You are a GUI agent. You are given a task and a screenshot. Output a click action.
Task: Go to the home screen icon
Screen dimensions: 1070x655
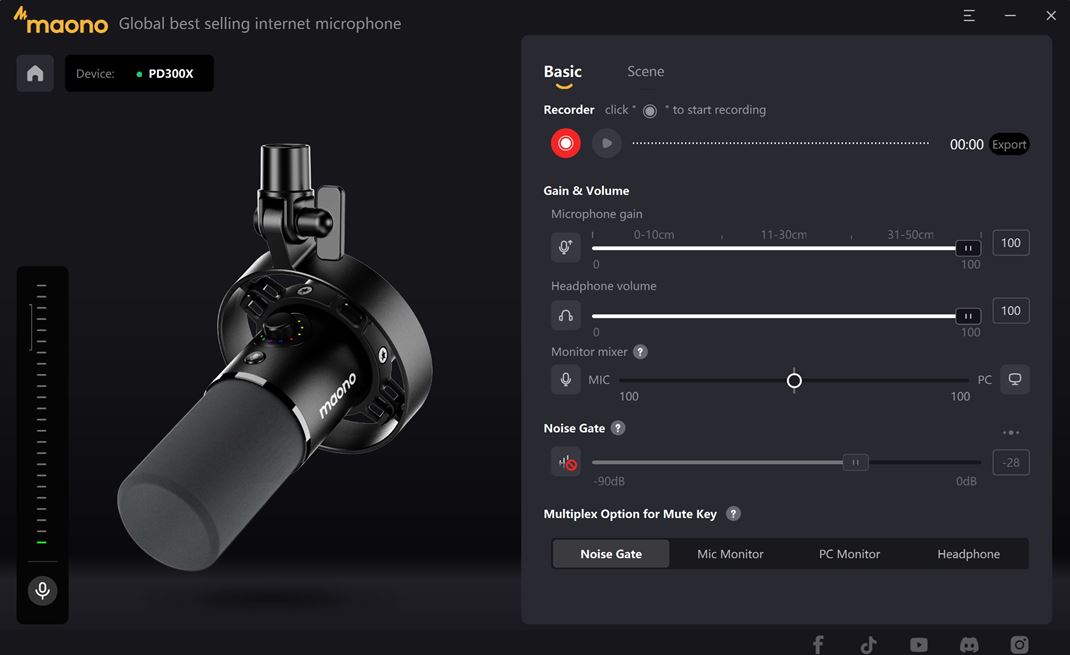click(35, 73)
